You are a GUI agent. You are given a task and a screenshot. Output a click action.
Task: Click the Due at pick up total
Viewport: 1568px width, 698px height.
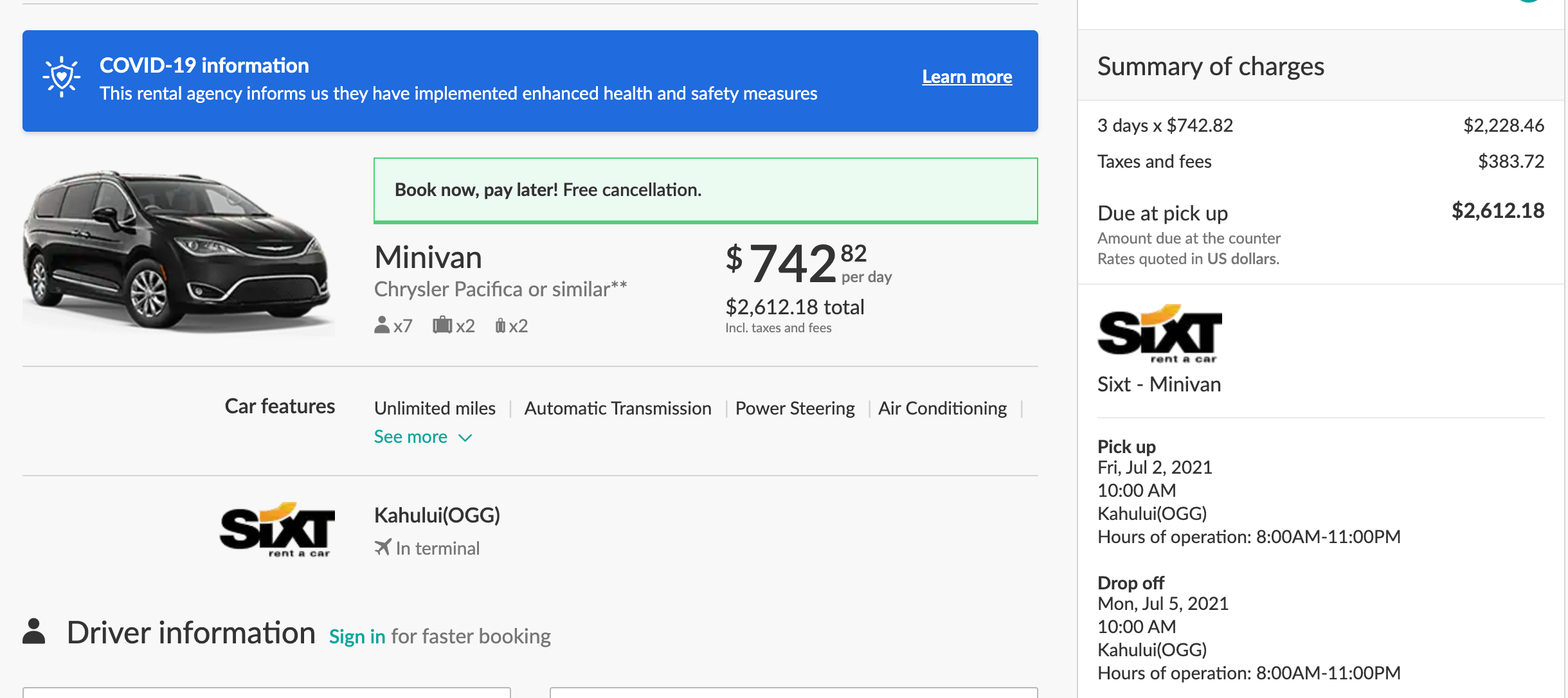coord(1497,211)
